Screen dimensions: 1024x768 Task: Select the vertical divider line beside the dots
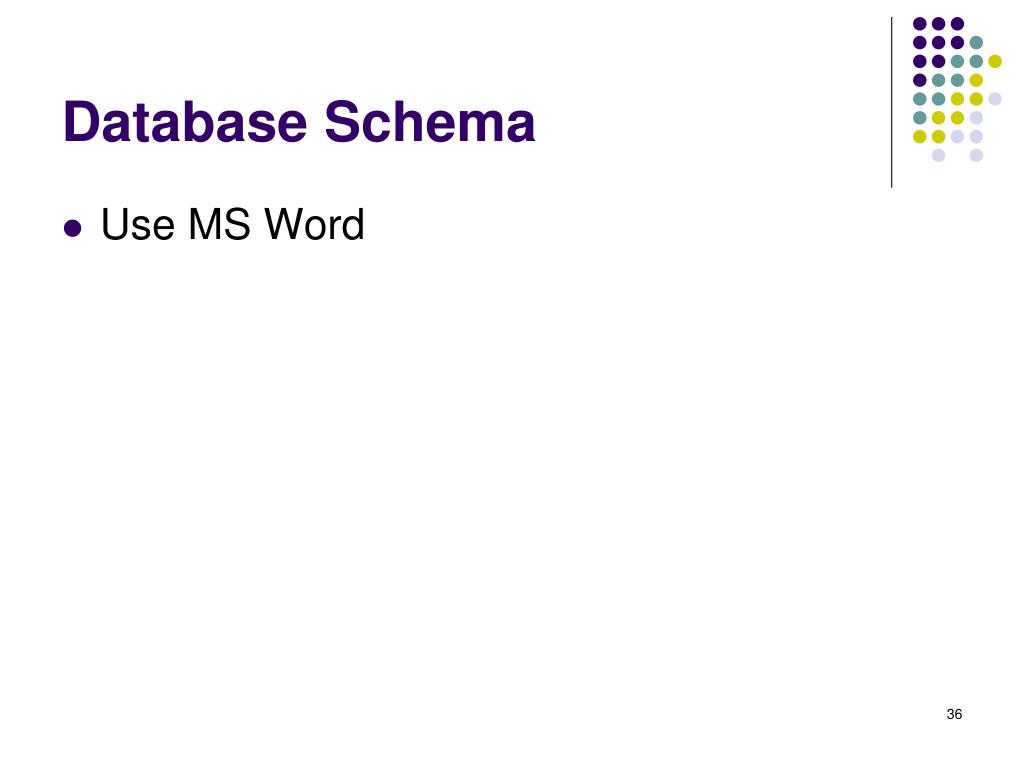(891, 103)
